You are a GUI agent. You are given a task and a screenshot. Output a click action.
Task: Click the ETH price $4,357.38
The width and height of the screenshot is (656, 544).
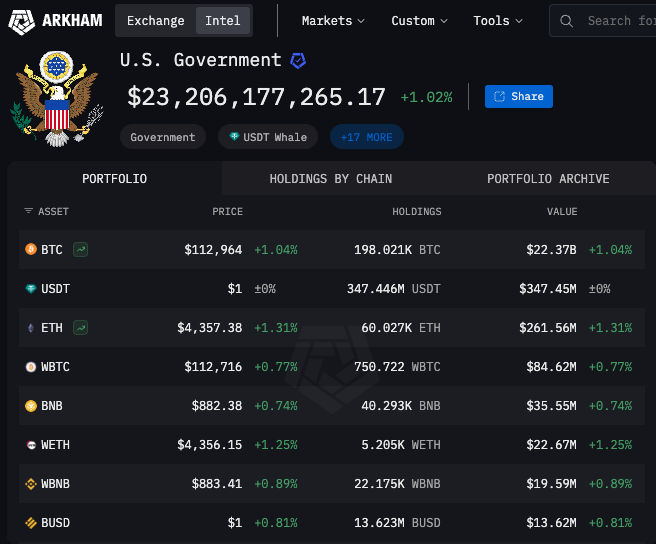coord(210,328)
